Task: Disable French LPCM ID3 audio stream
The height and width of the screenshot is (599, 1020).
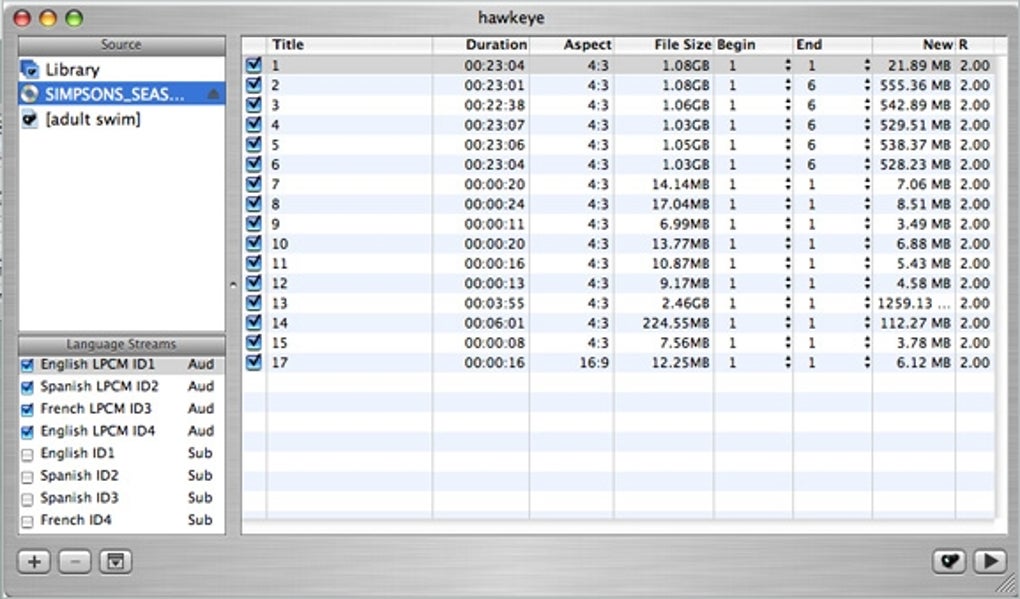Action: coord(27,410)
